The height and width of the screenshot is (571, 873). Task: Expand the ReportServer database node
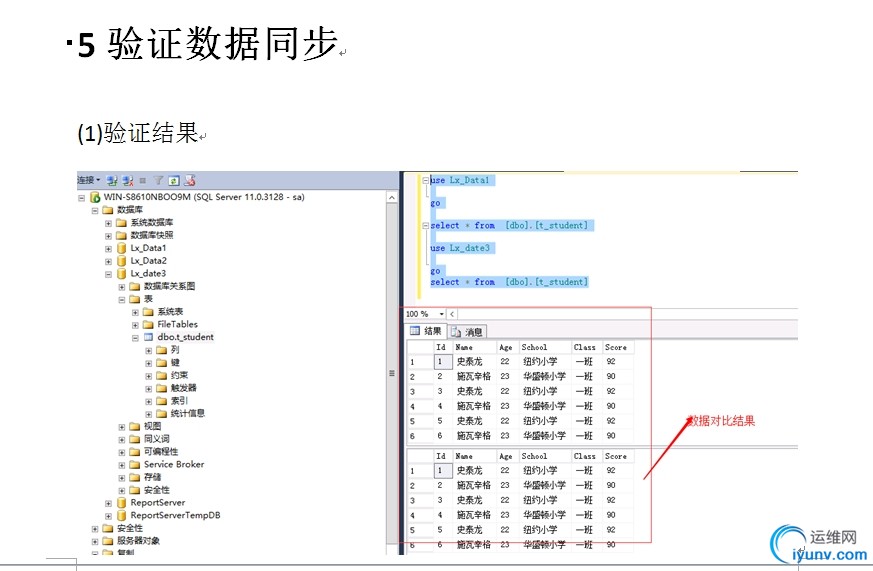pos(109,503)
